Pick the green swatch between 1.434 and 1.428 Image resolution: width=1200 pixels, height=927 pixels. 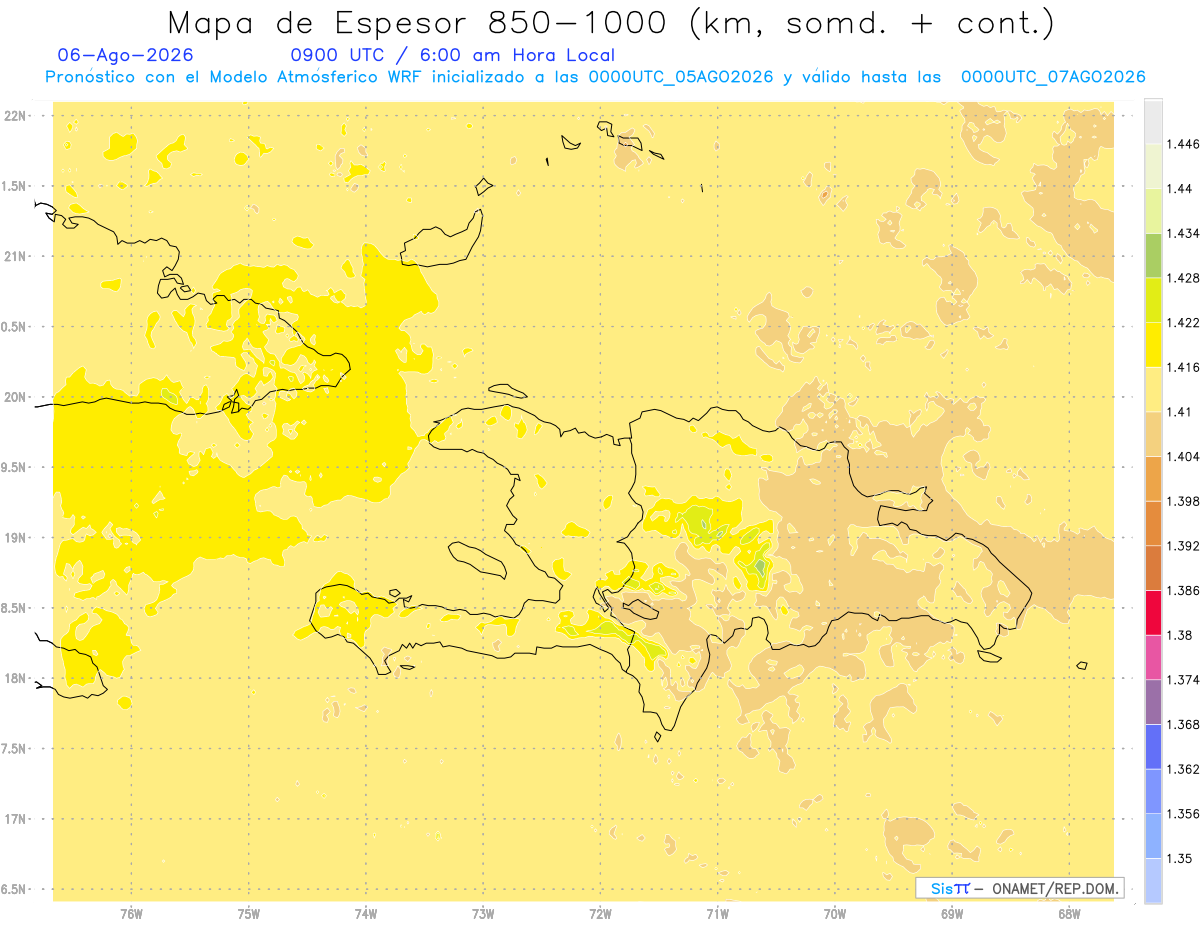(1153, 255)
